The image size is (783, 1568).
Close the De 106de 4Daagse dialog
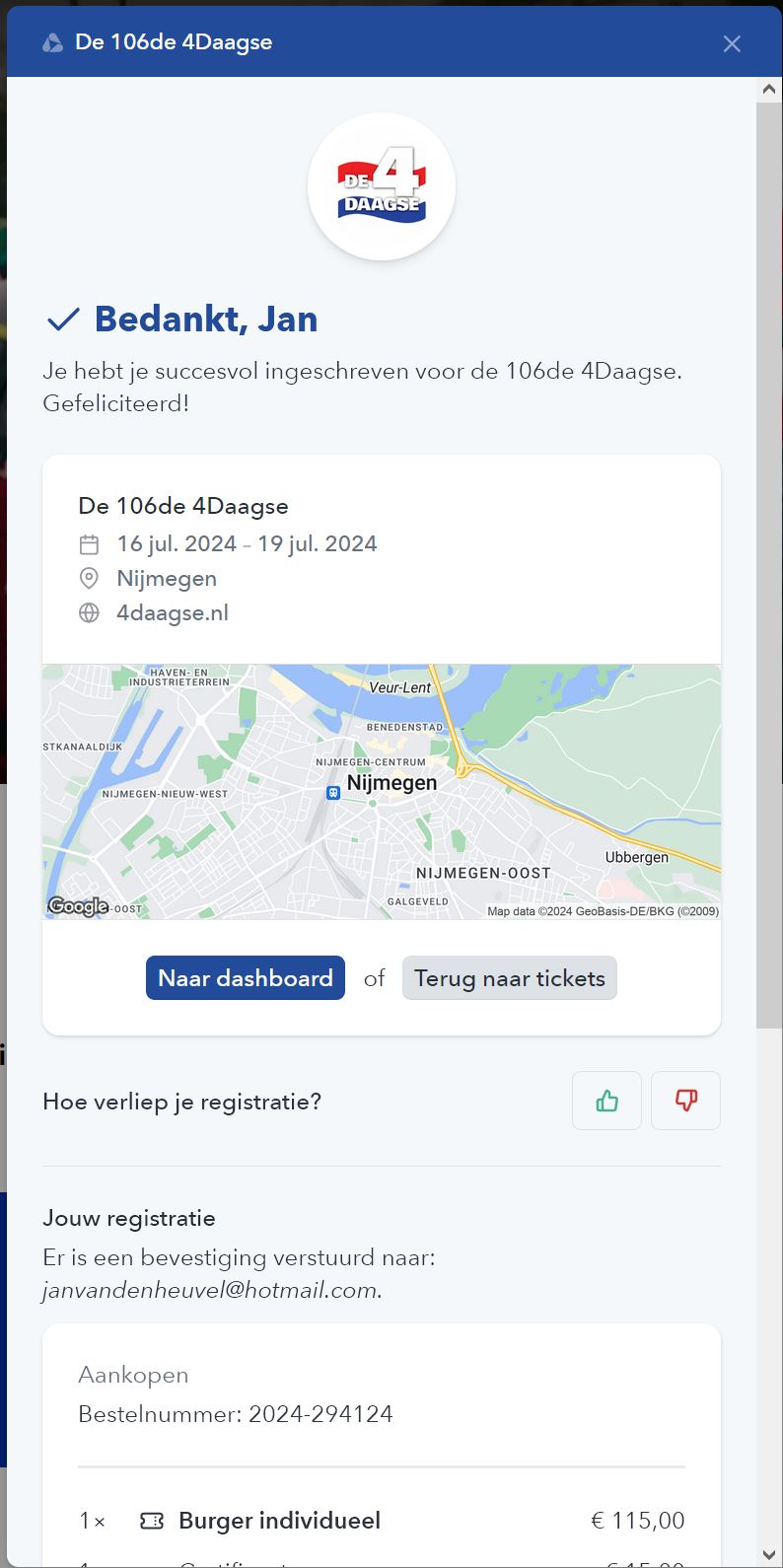(x=732, y=43)
